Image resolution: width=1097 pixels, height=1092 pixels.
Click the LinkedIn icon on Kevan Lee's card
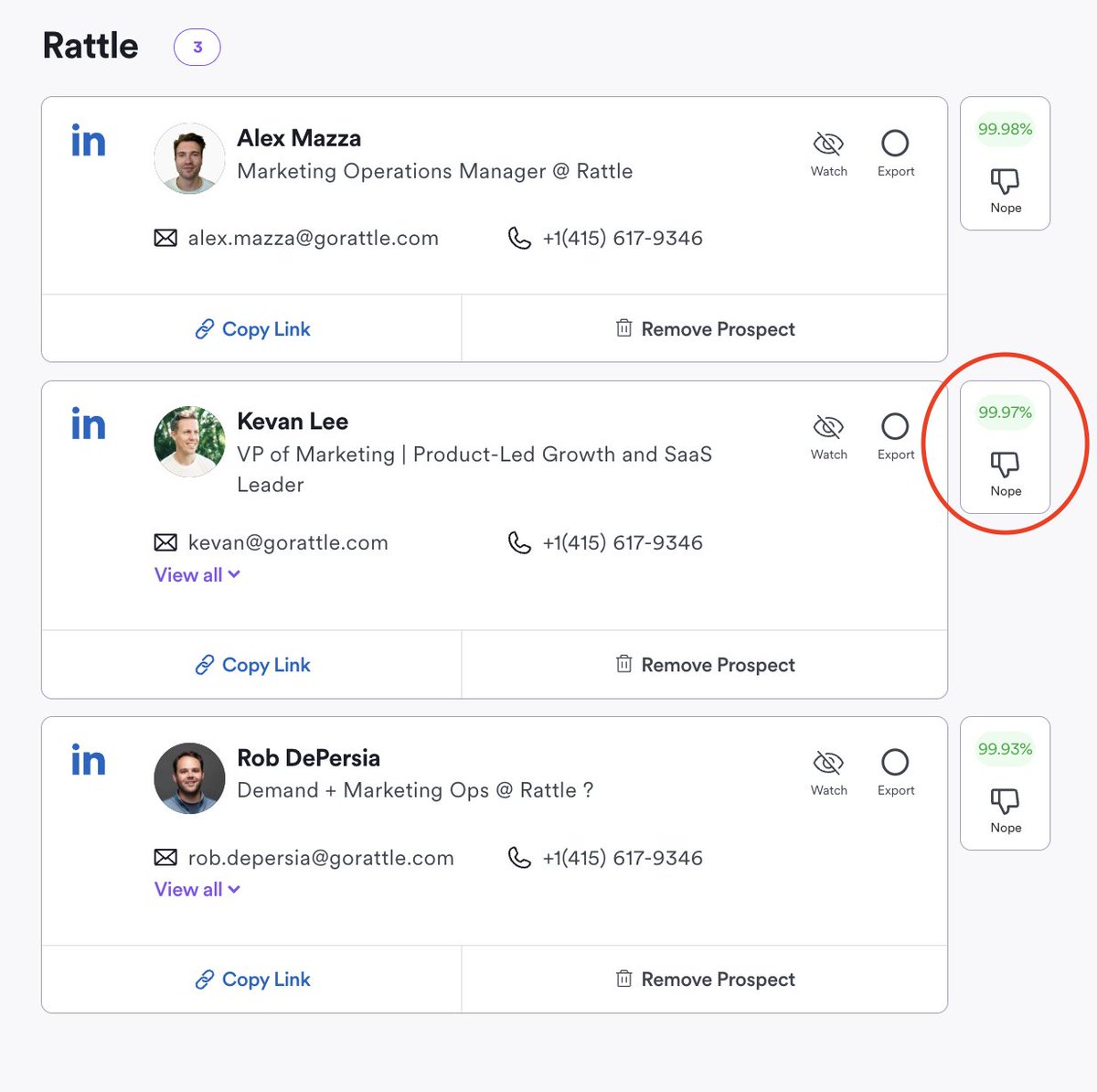click(x=88, y=423)
